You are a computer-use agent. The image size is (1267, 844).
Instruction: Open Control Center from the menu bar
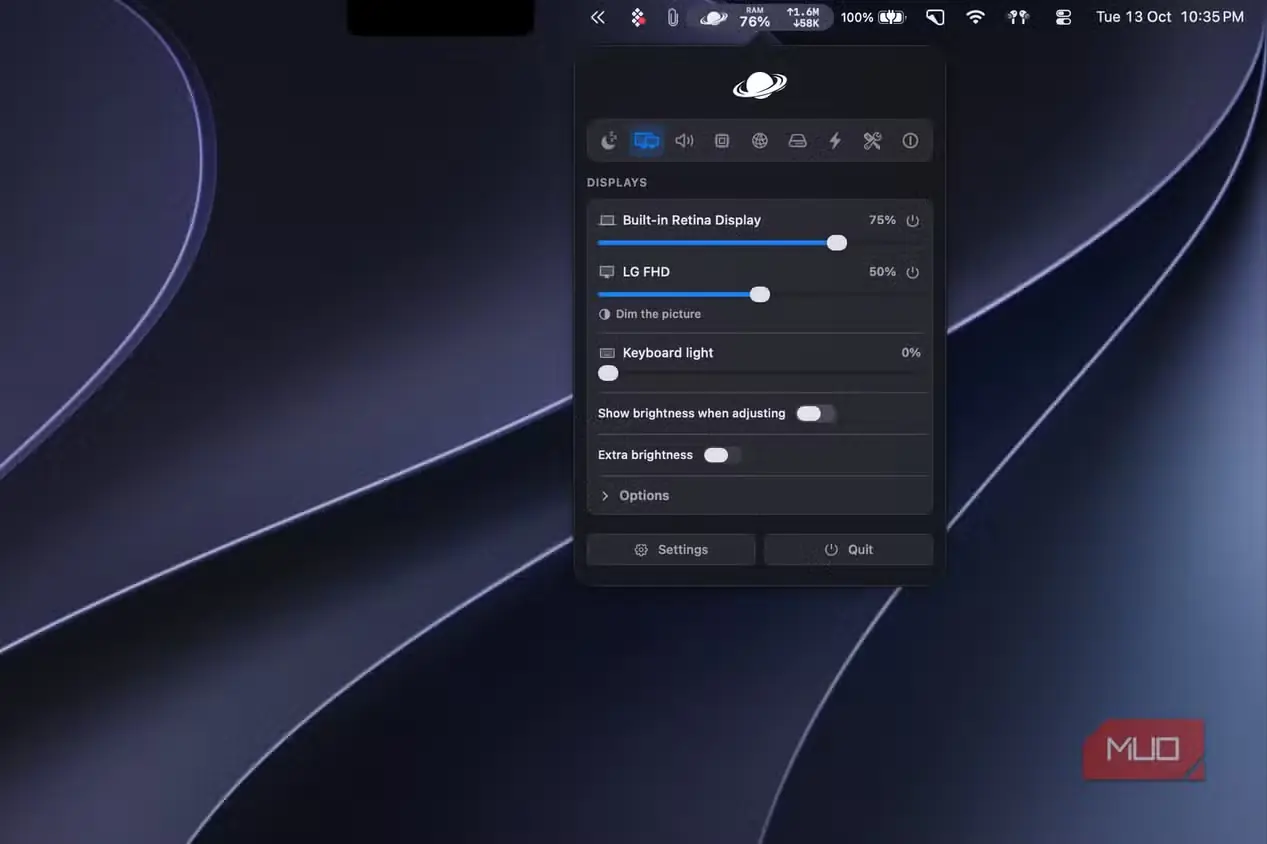[x=1063, y=17]
